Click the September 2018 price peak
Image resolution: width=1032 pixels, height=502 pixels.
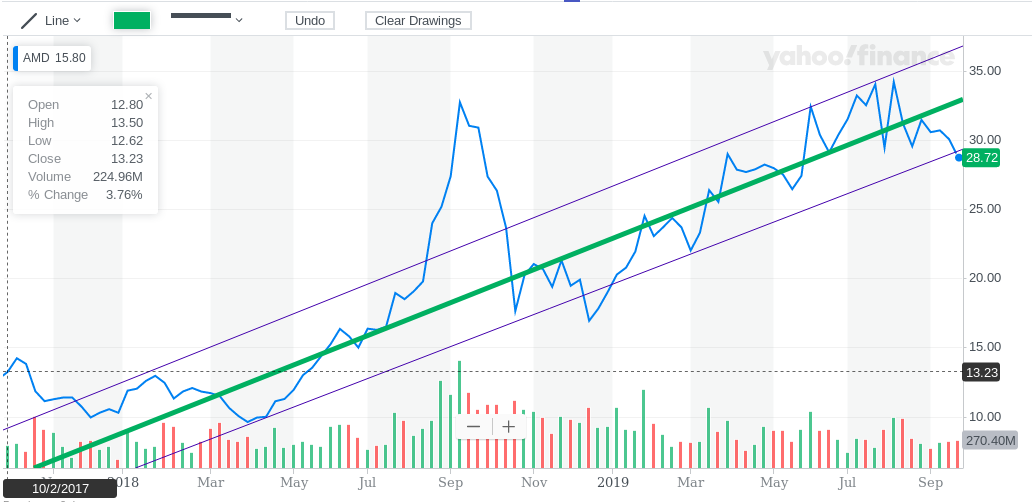click(460, 102)
